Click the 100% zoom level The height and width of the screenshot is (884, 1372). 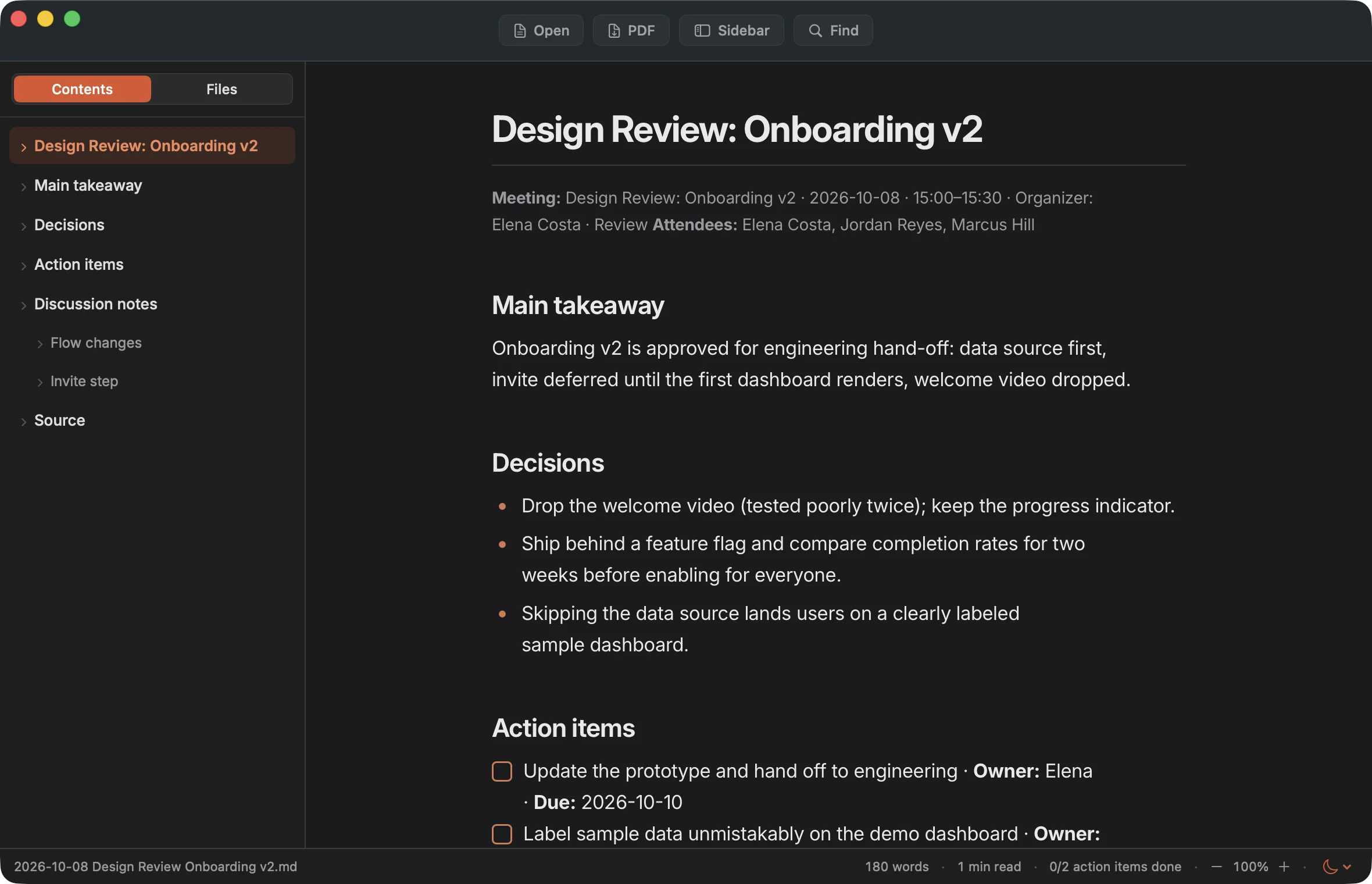coord(1250,867)
